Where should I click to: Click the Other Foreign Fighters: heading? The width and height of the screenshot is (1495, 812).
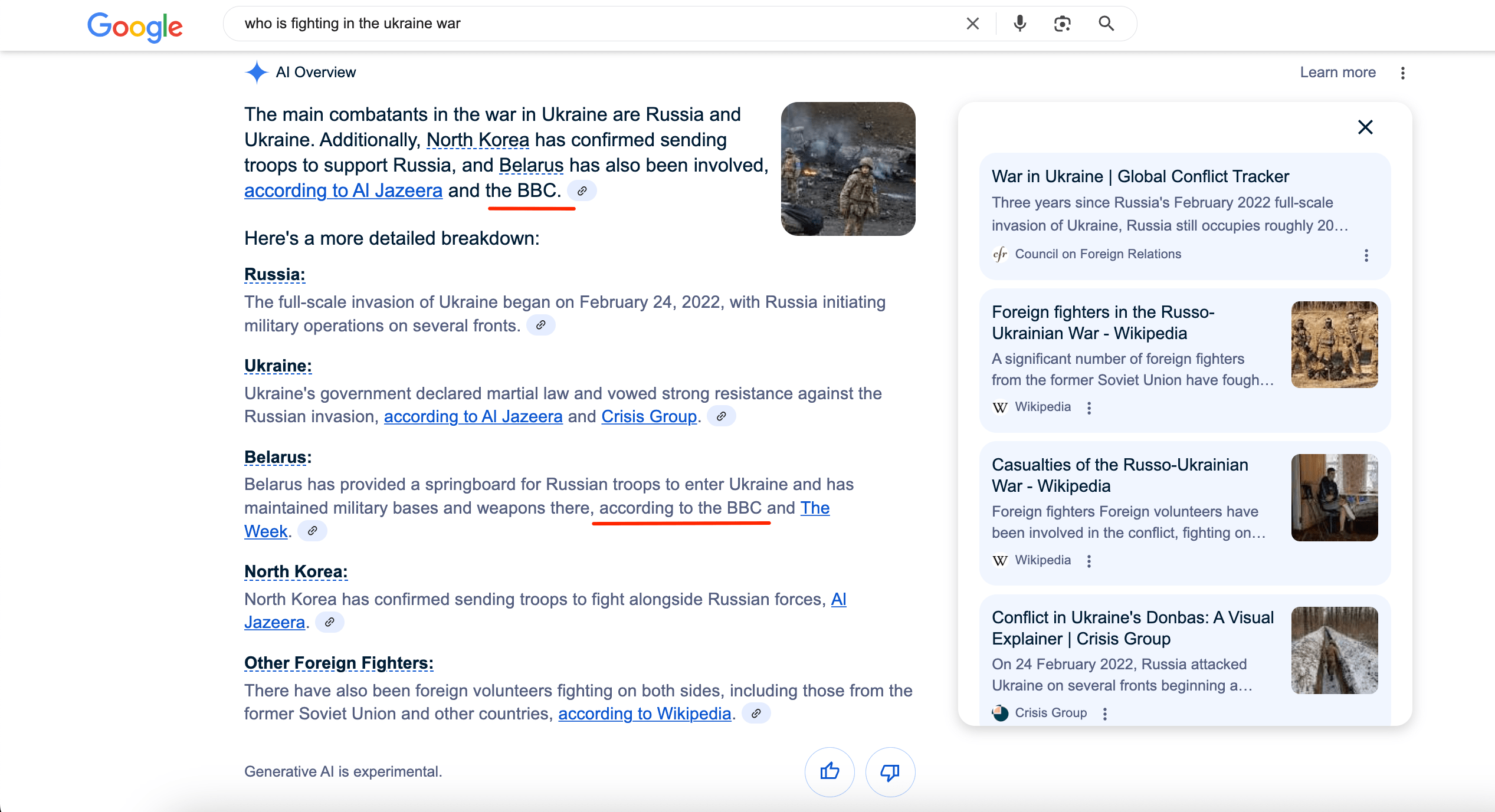[x=339, y=663]
